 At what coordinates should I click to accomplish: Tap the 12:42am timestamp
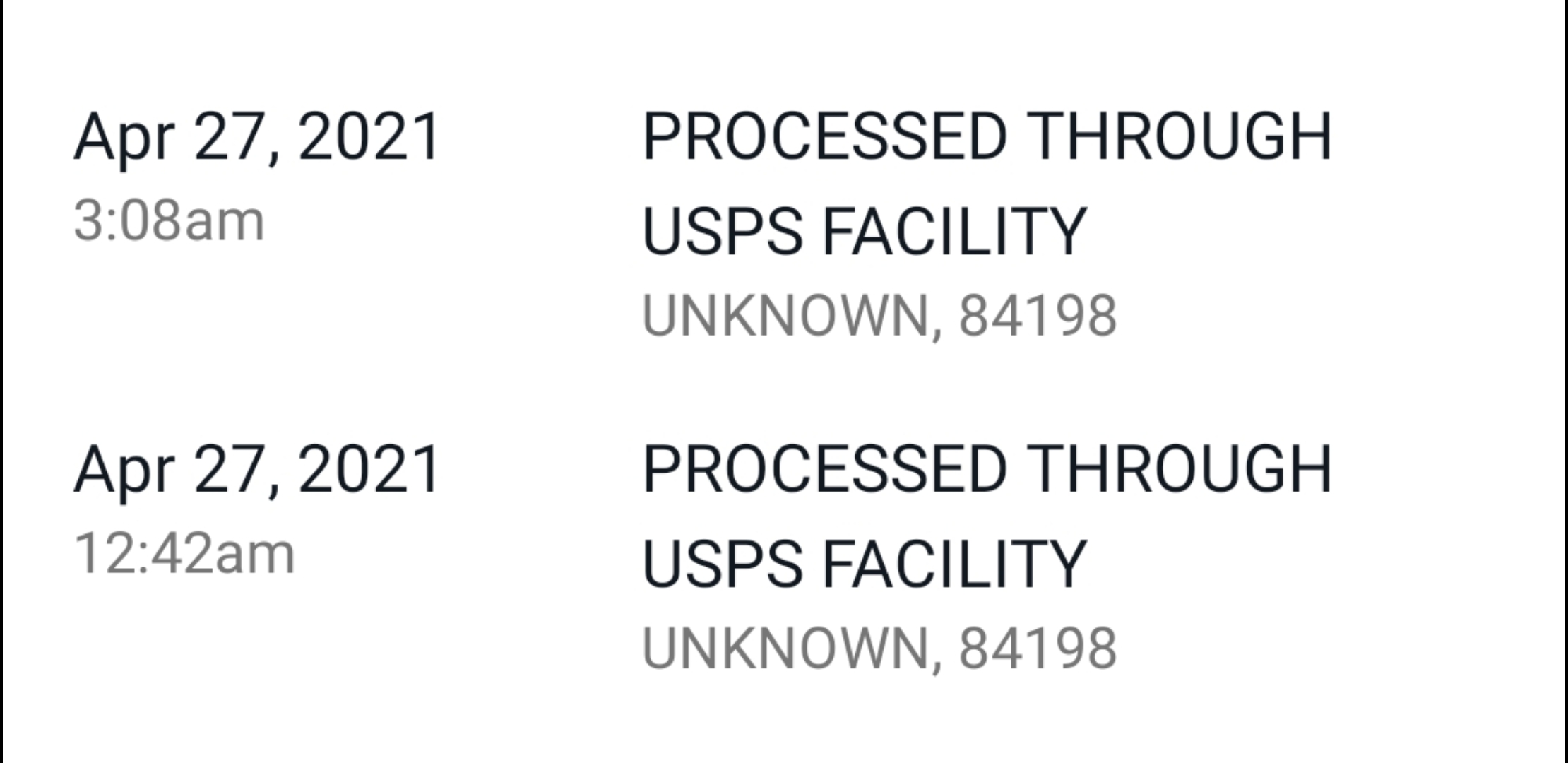(x=184, y=554)
